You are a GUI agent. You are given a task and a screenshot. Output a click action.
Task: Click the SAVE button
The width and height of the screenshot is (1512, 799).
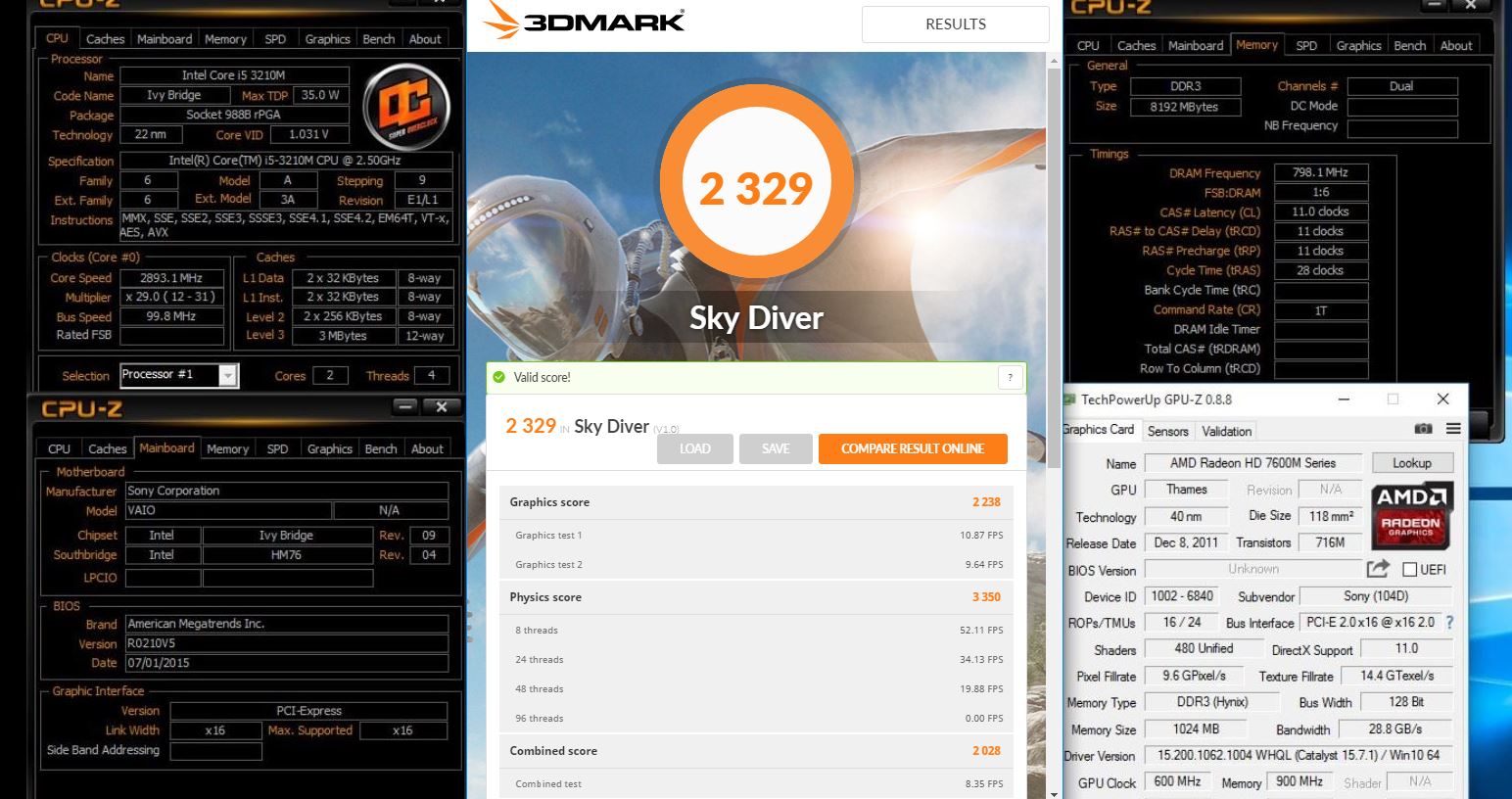coord(776,448)
